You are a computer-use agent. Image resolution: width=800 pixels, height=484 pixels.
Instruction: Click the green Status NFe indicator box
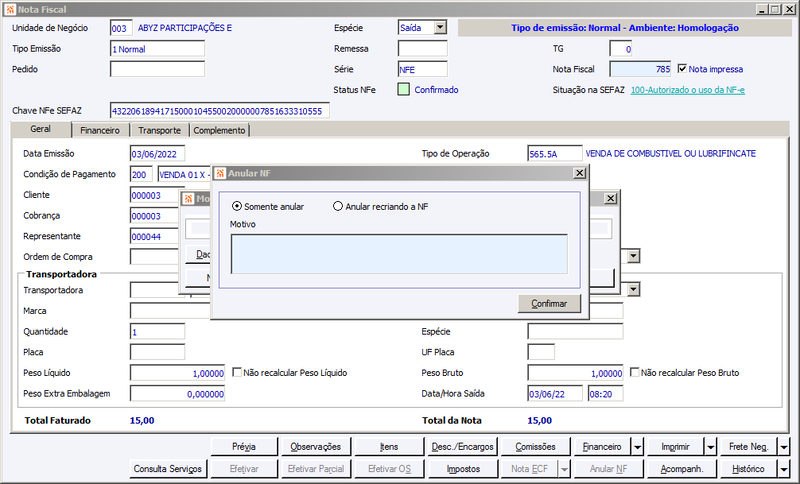click(403, 90)
